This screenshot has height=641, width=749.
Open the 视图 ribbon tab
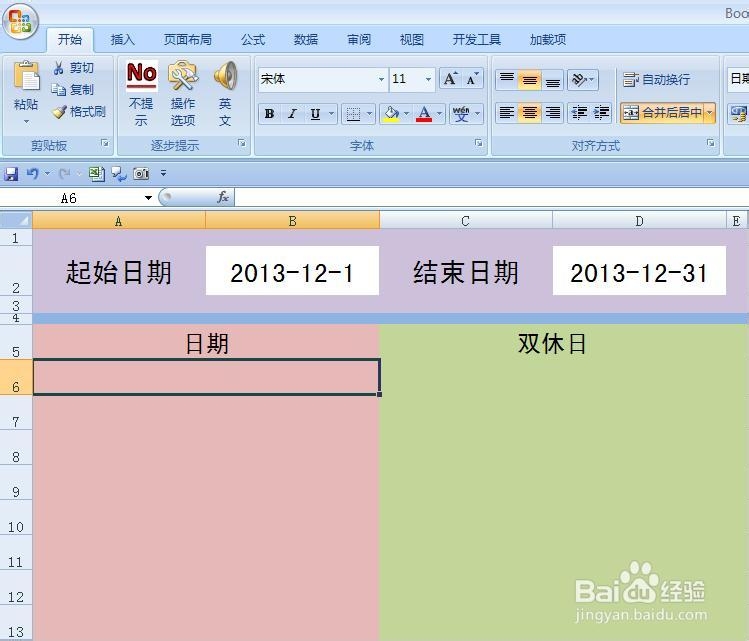pyautogui.click(x=412, y=40)
